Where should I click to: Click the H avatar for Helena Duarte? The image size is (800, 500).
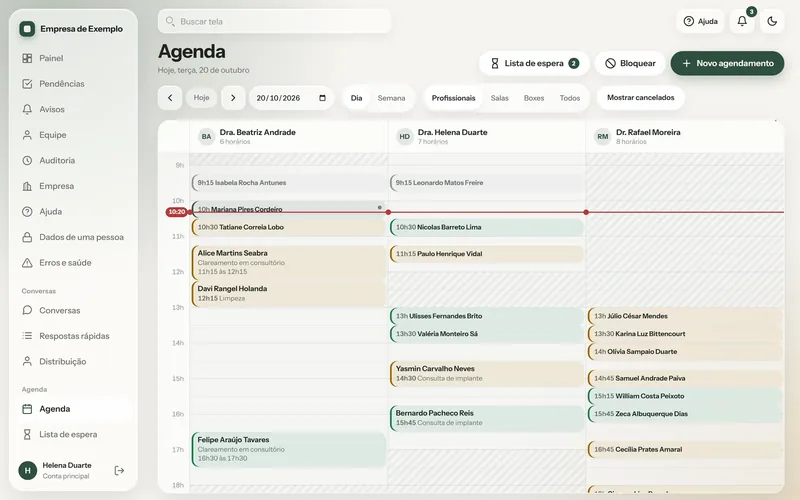[x=28, y=470]
